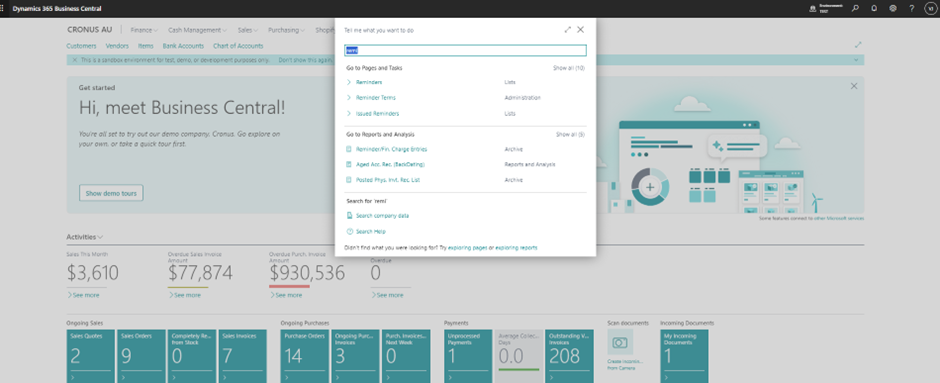940x383 pixels.
Task: Open the Sales Quotes tile
Action: pos(91,356)
